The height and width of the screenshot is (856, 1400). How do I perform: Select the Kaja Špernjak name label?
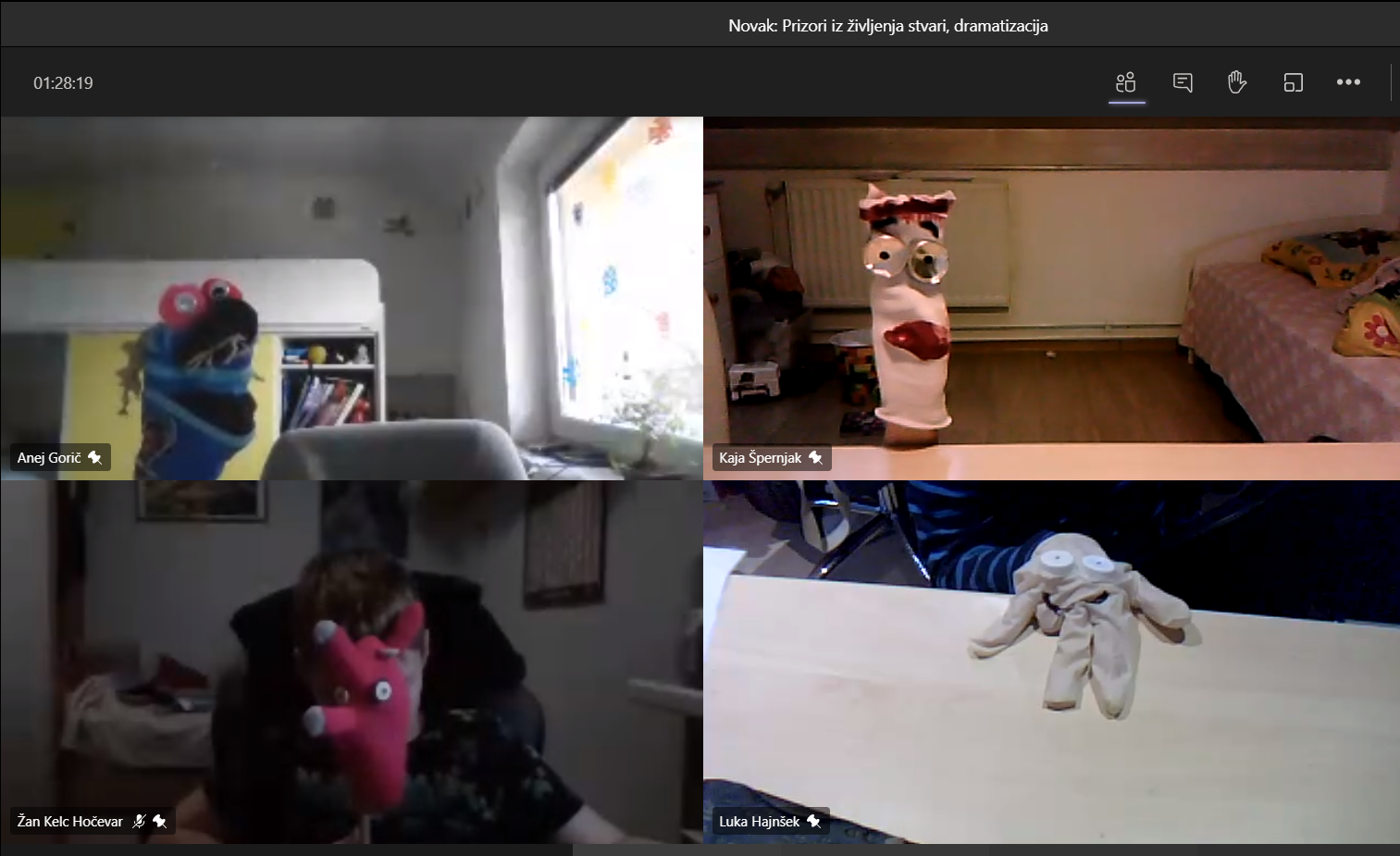[761, 457]
